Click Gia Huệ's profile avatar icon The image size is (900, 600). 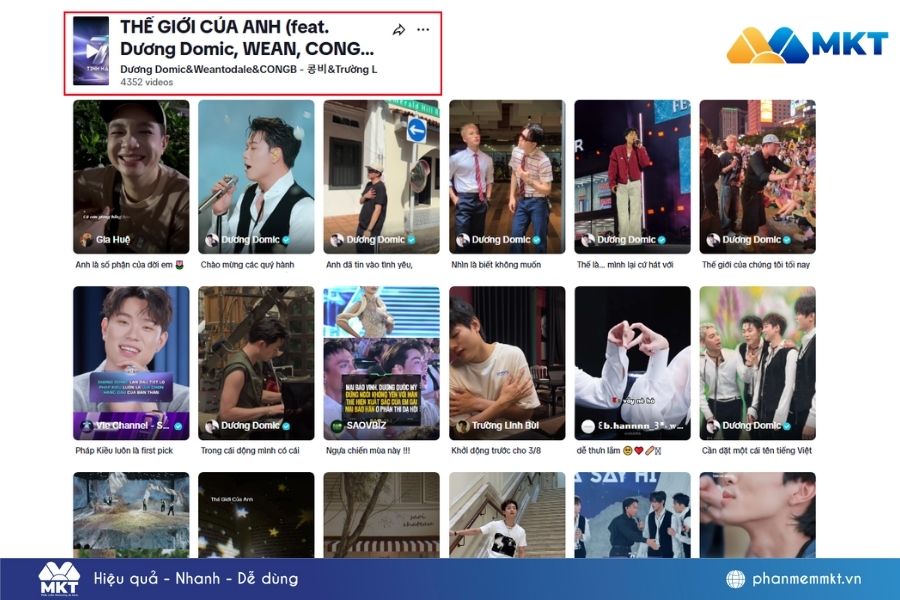(86, 240)
